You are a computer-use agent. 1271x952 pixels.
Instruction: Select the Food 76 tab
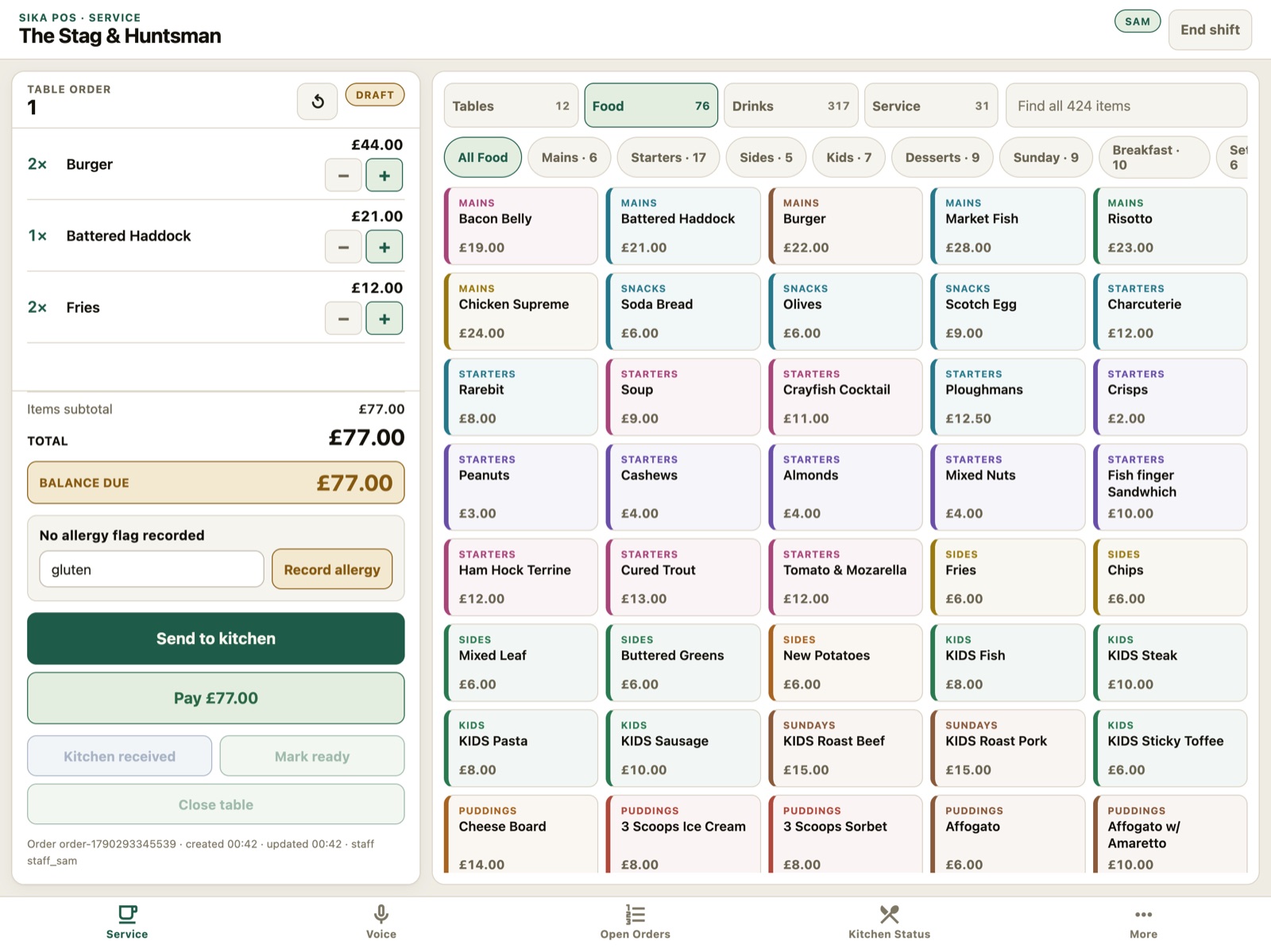pos(651,106)
